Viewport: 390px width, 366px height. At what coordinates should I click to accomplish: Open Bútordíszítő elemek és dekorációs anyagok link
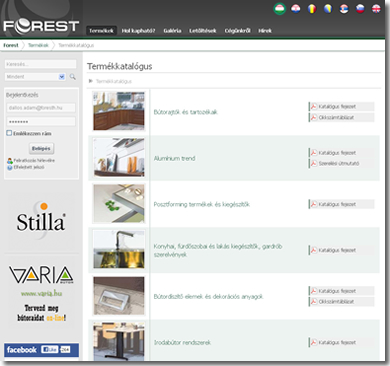click(x=209, y=296)
